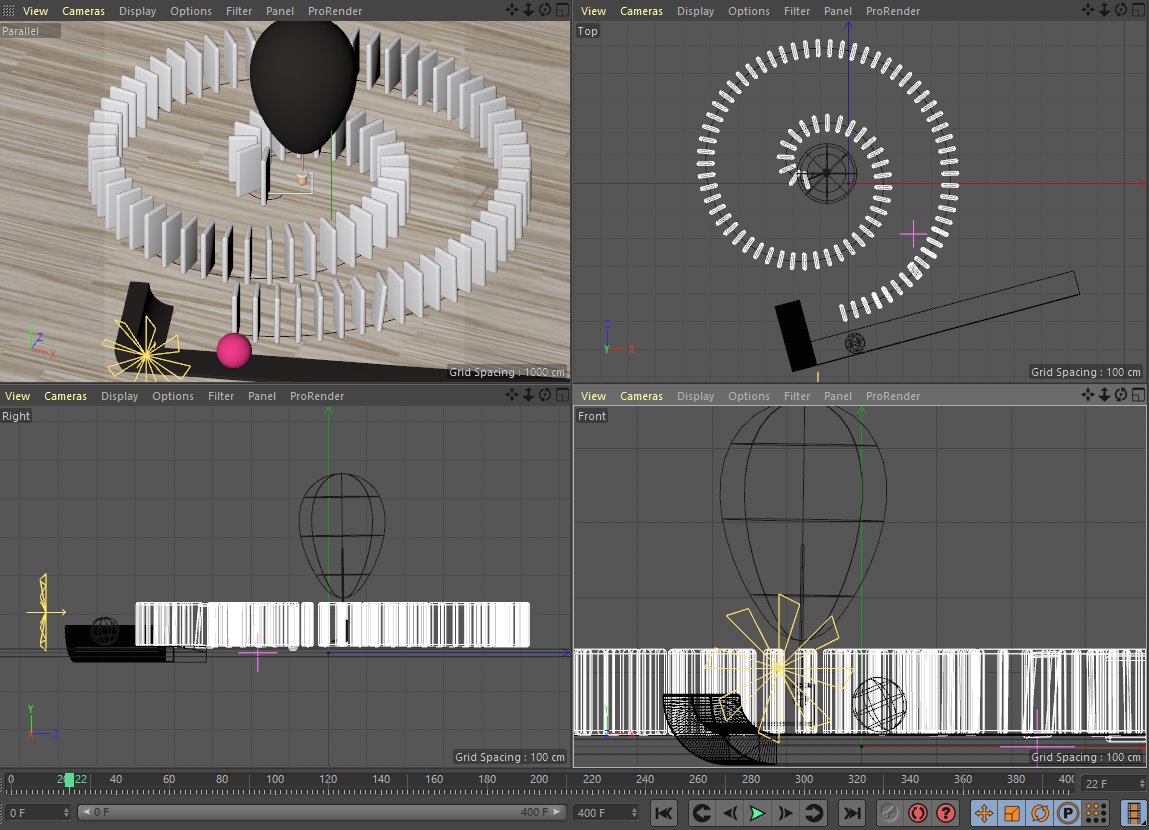Click right arrow of timeline range slider
The image size is (1149, 830).
point(558,812)
